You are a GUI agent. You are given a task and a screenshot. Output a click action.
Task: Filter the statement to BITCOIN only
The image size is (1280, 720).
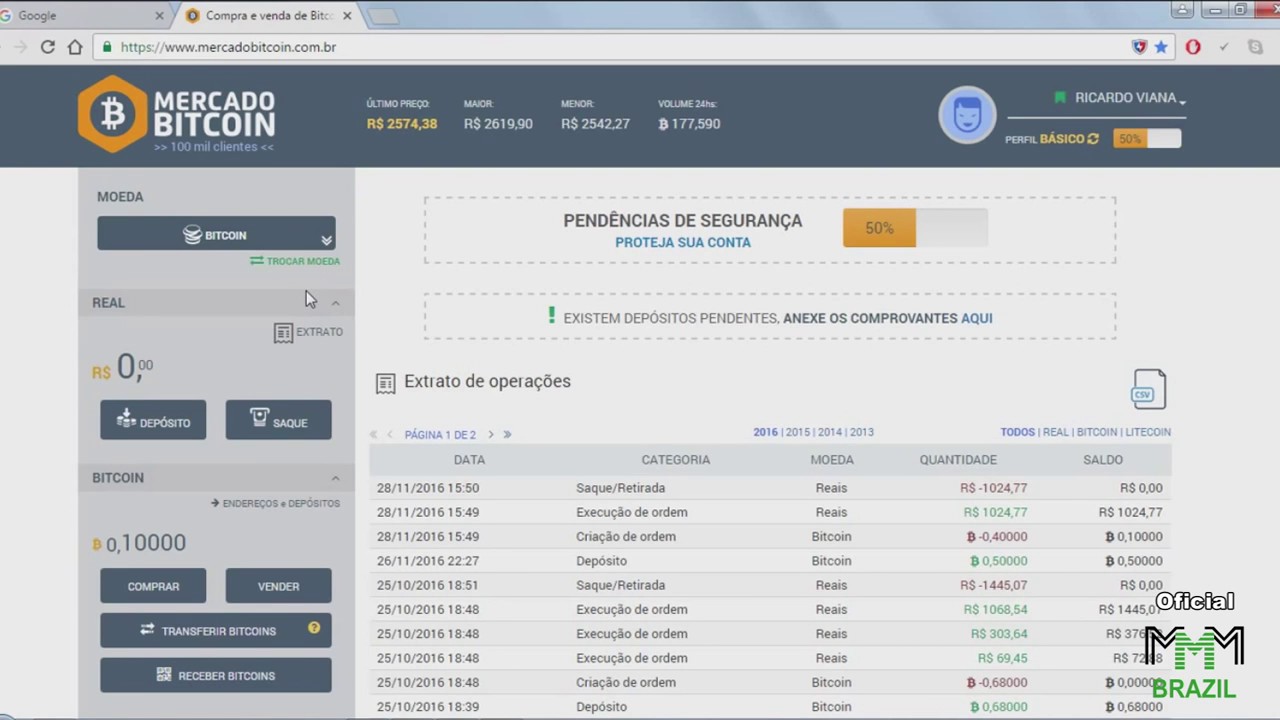tap(1097, 432)
